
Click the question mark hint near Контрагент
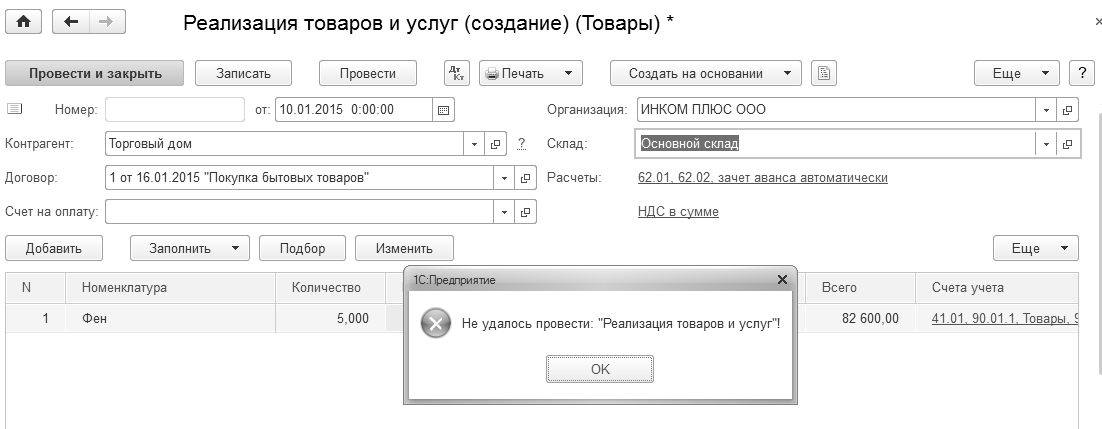point(521,144)
